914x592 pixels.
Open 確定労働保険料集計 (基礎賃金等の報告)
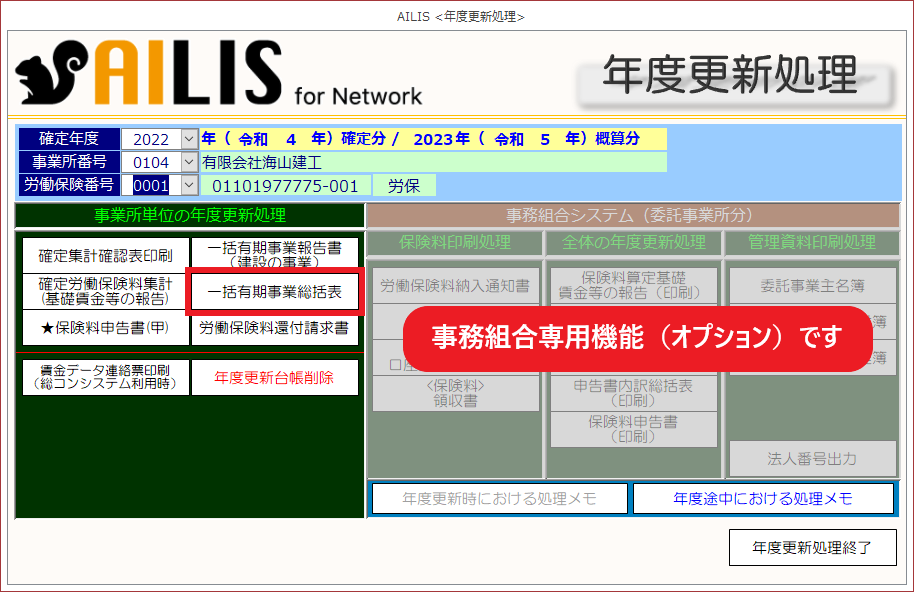pos(105,291)
